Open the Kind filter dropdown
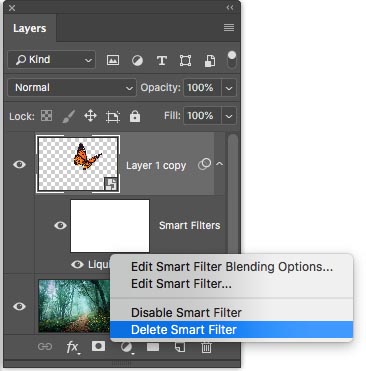Screen dimensions: 366x371 click(x=52, y=60)
